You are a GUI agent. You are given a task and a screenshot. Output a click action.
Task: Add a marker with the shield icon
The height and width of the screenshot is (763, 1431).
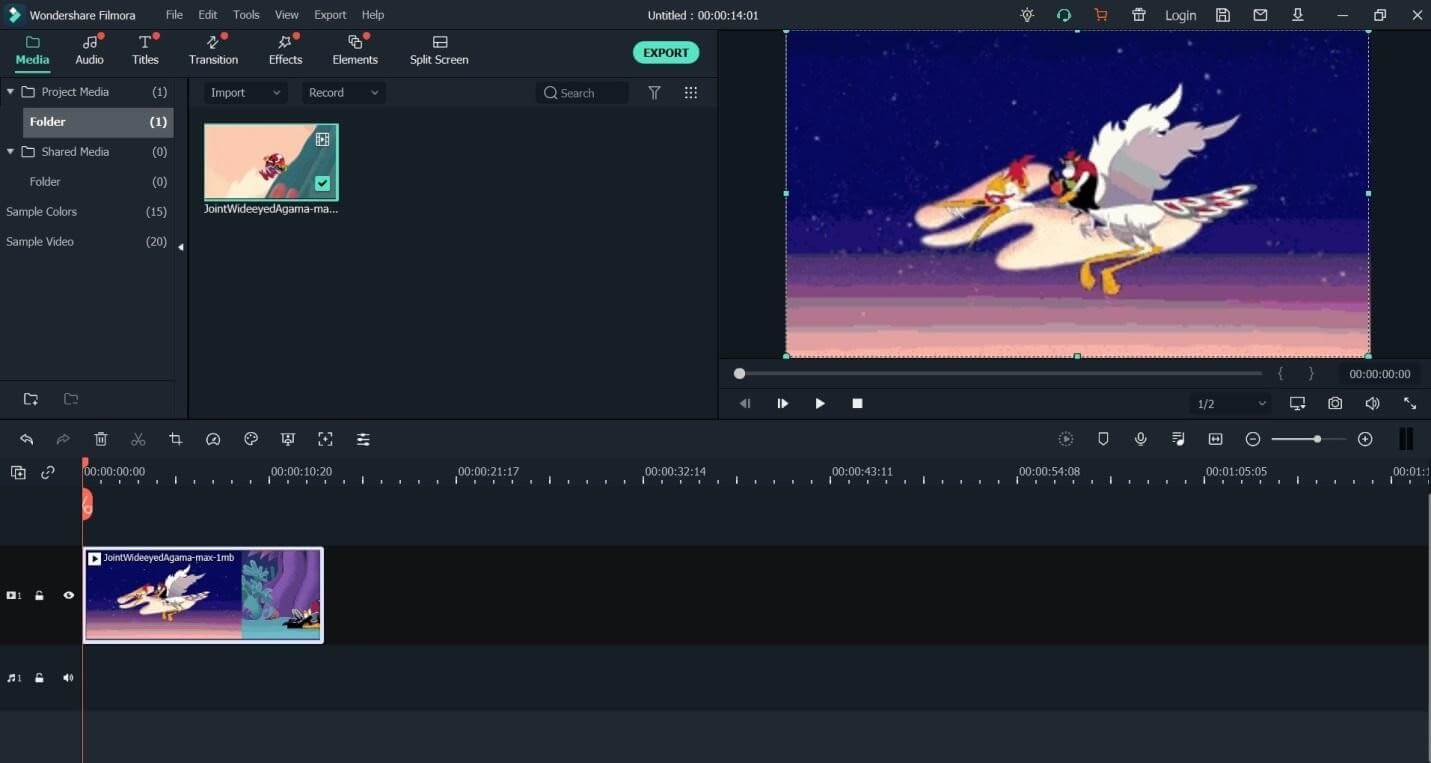[x=1103, y=439]
